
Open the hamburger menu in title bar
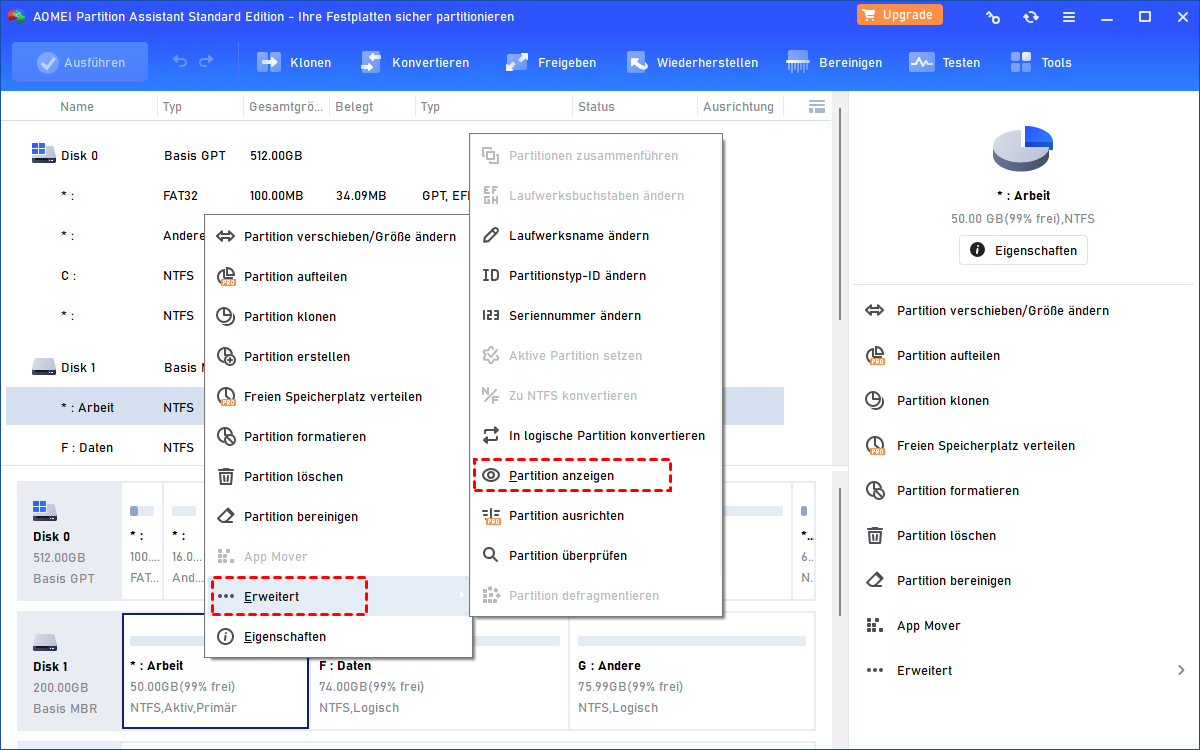pos(1069,17)
